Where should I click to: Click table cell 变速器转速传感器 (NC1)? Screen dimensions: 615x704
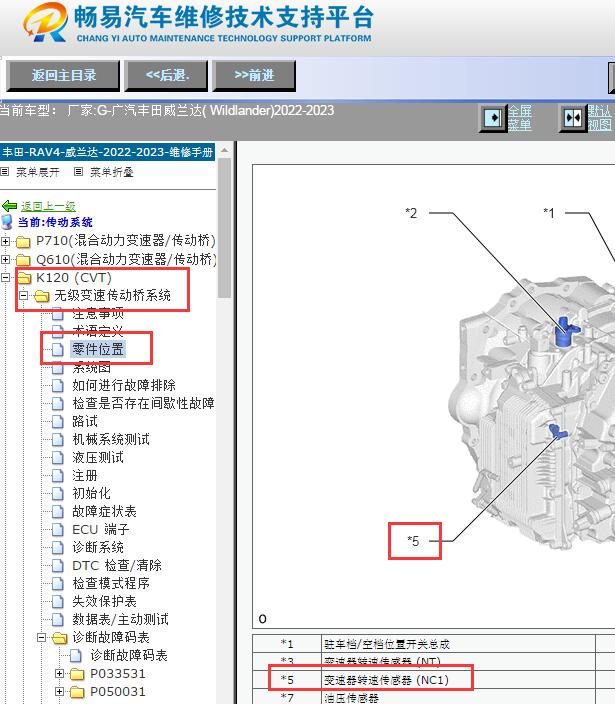pos(458,680)
